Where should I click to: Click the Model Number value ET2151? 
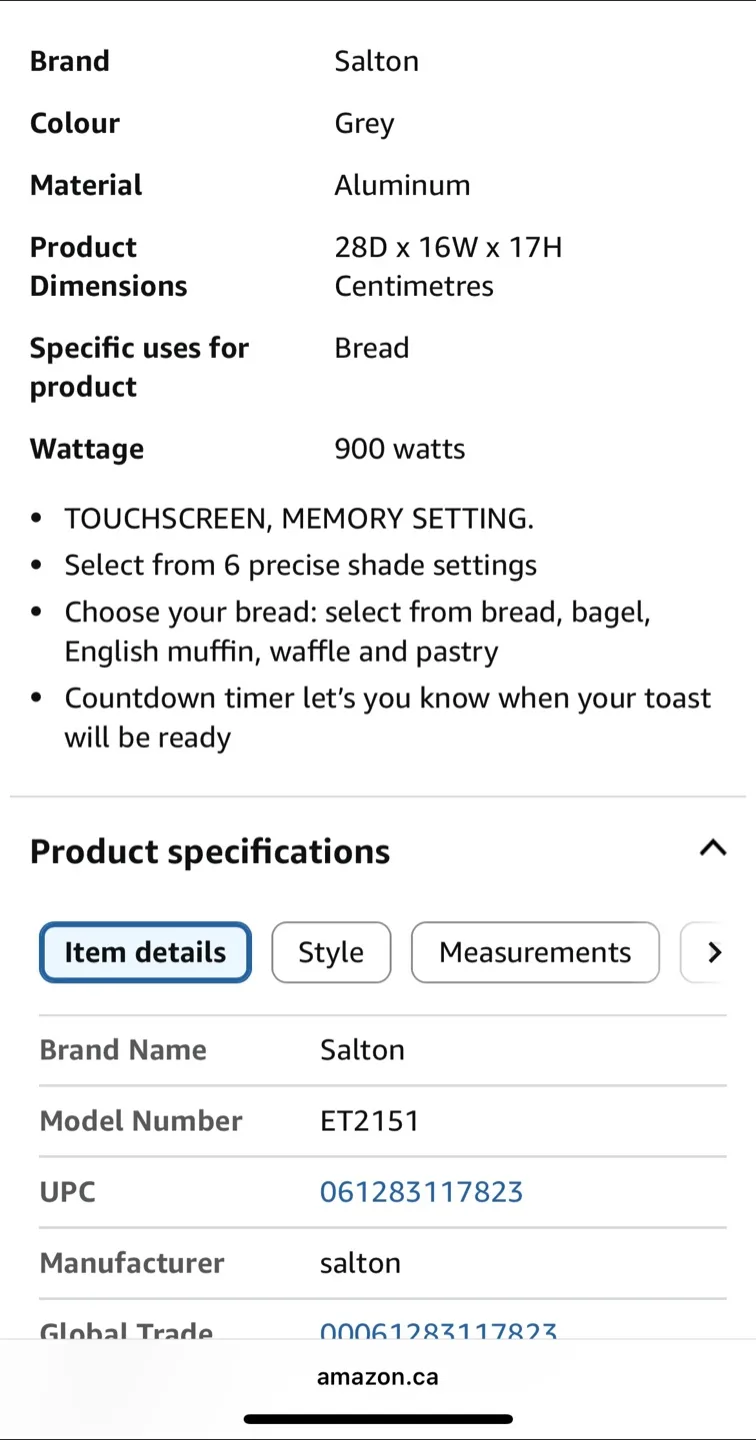pos(370,1121)
